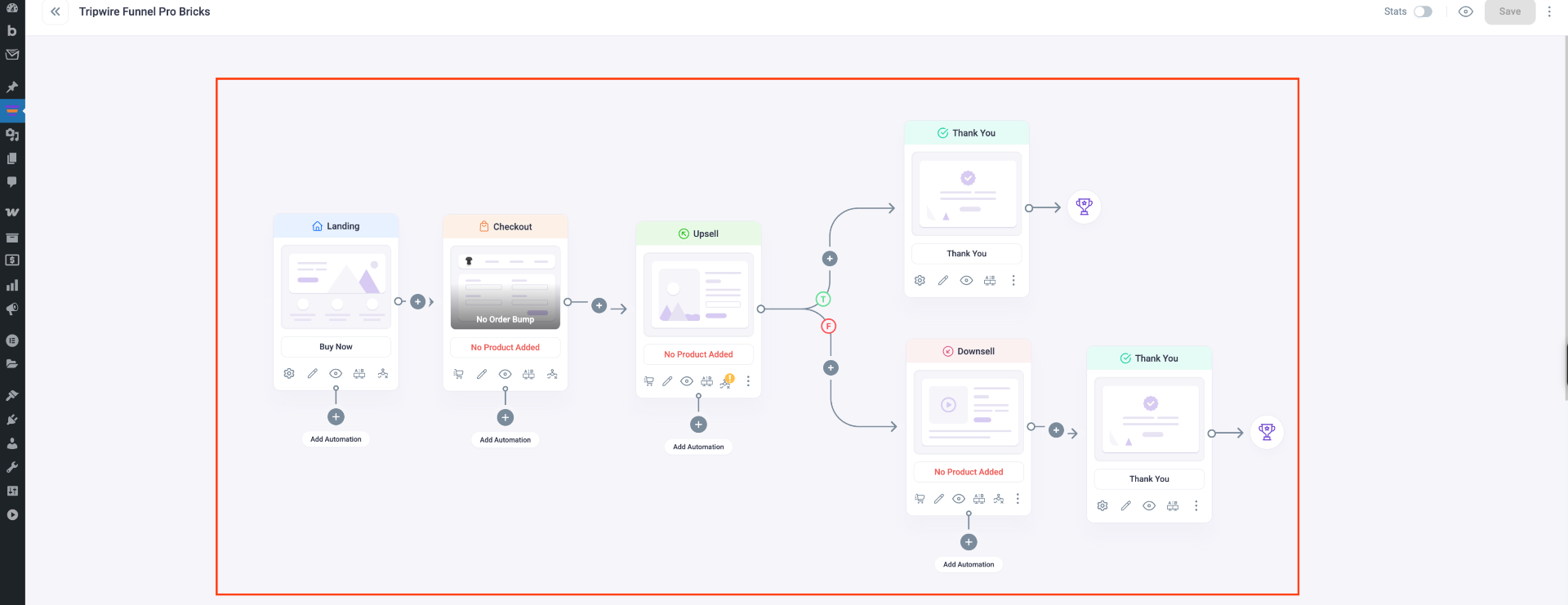The height and width of the screenshot is (605, 1568).
Task: Click the Save button
Action: tap(1509, 11)
